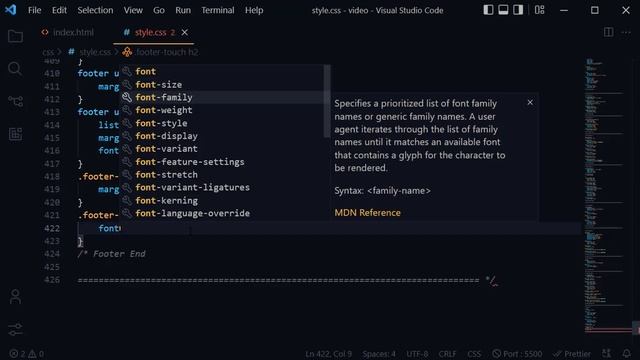Open the Run menu

click(x=183, y=10)
